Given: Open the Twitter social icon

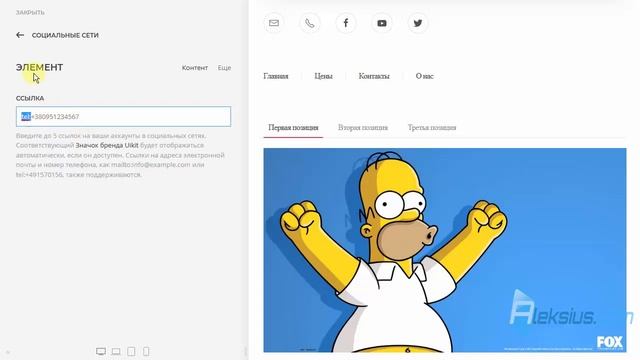Looking at the screenshot, I should click(418, 23).
